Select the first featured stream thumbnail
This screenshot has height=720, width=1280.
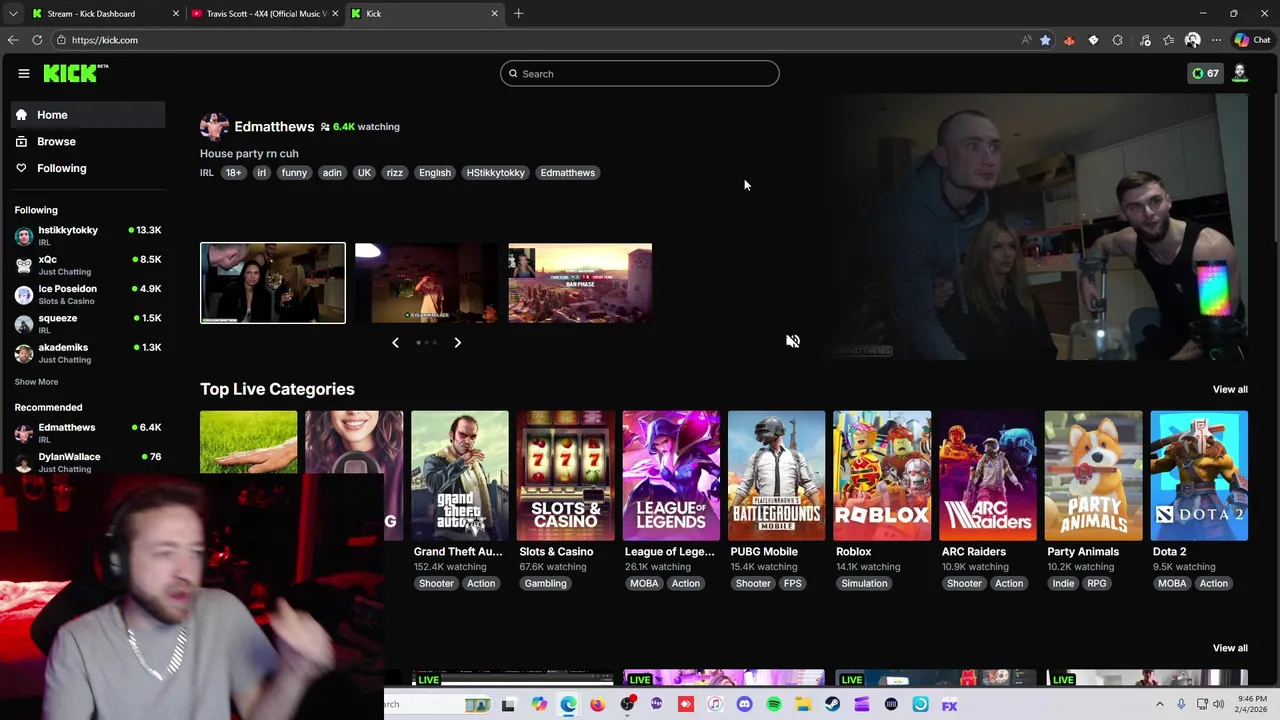pos(273,283)
